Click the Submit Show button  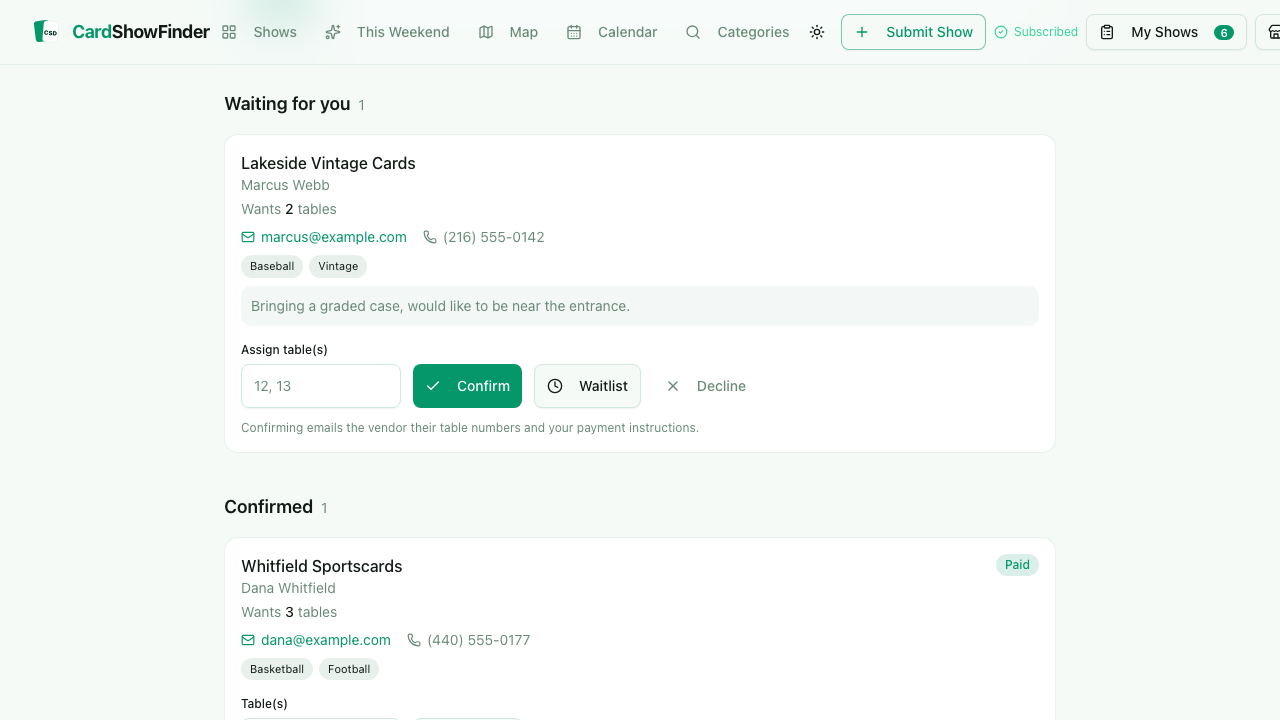coord(913,32)
